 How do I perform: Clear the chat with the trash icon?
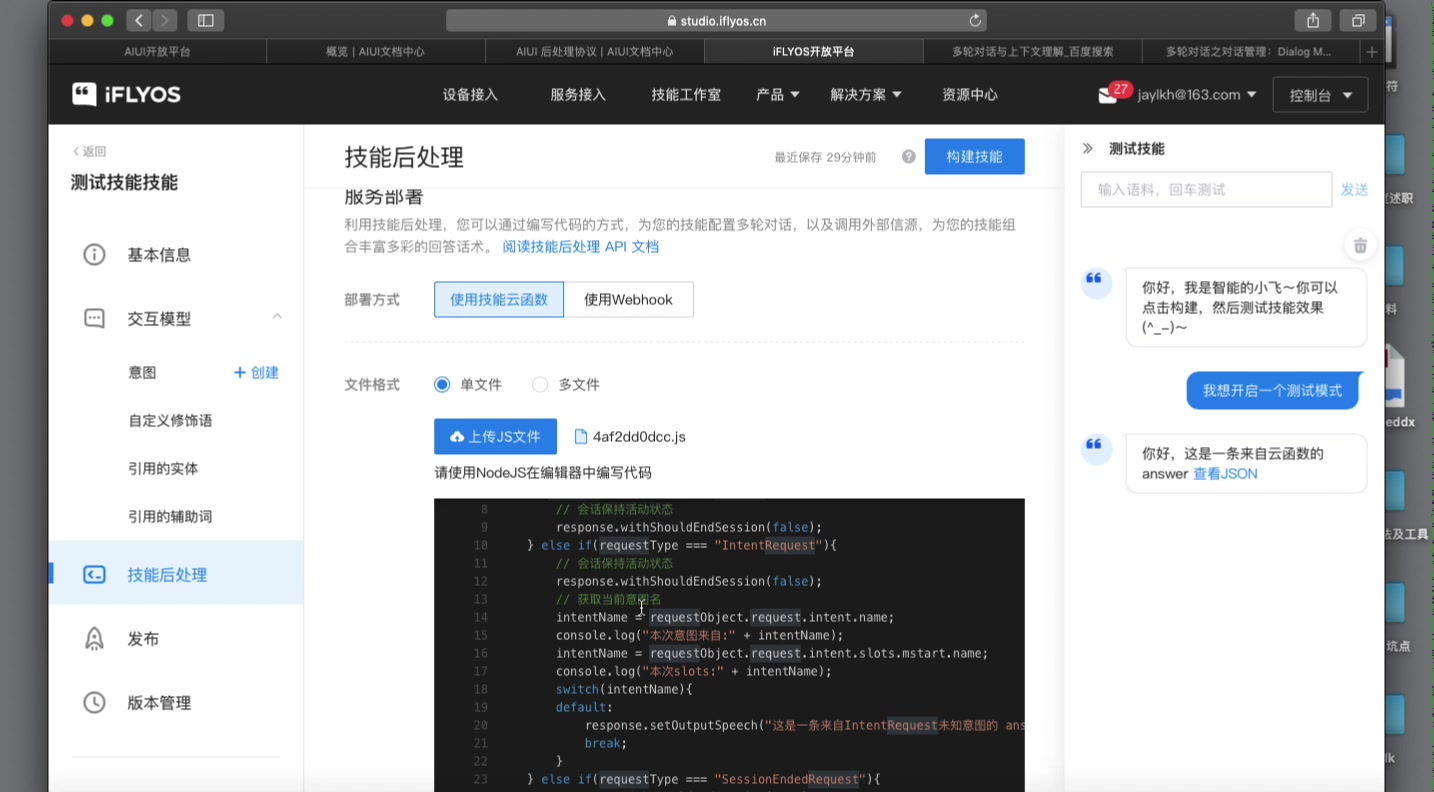[1360, 245]
